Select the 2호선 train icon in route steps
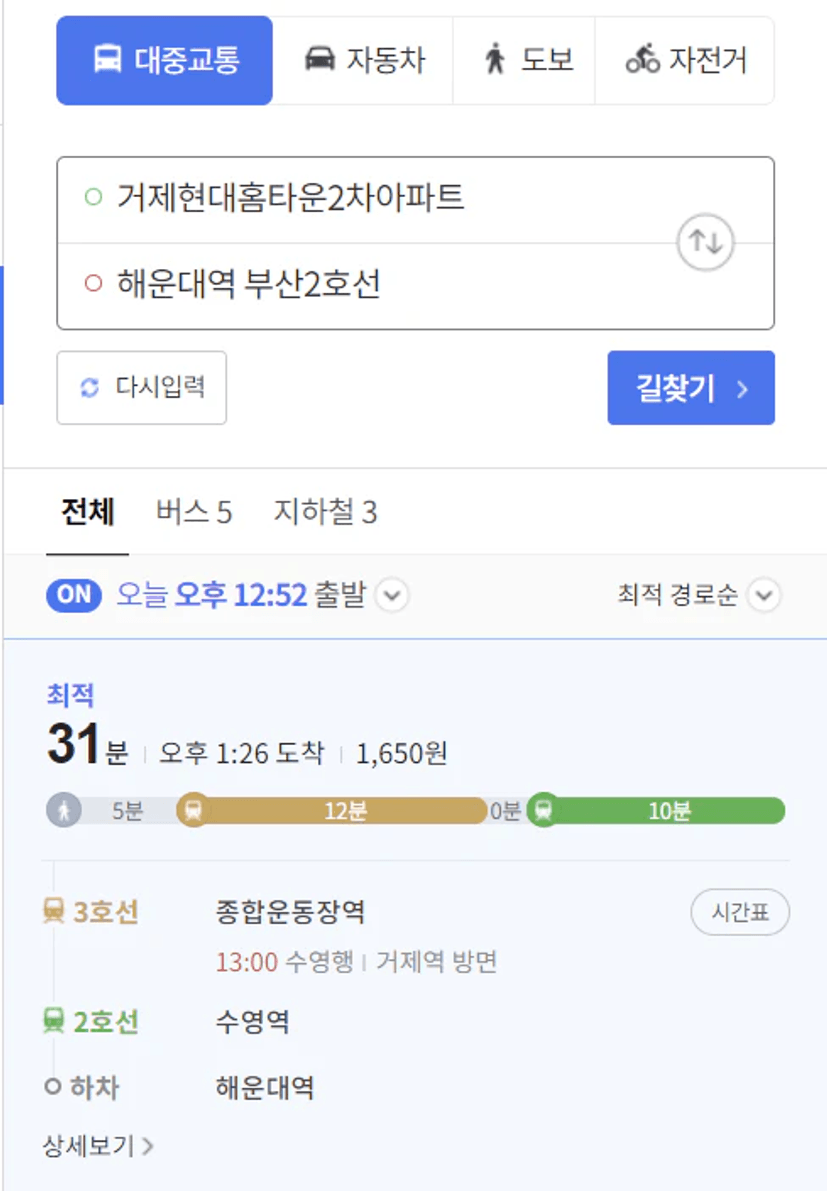This screenshot has height=1191, width=827. [53, 1020]
